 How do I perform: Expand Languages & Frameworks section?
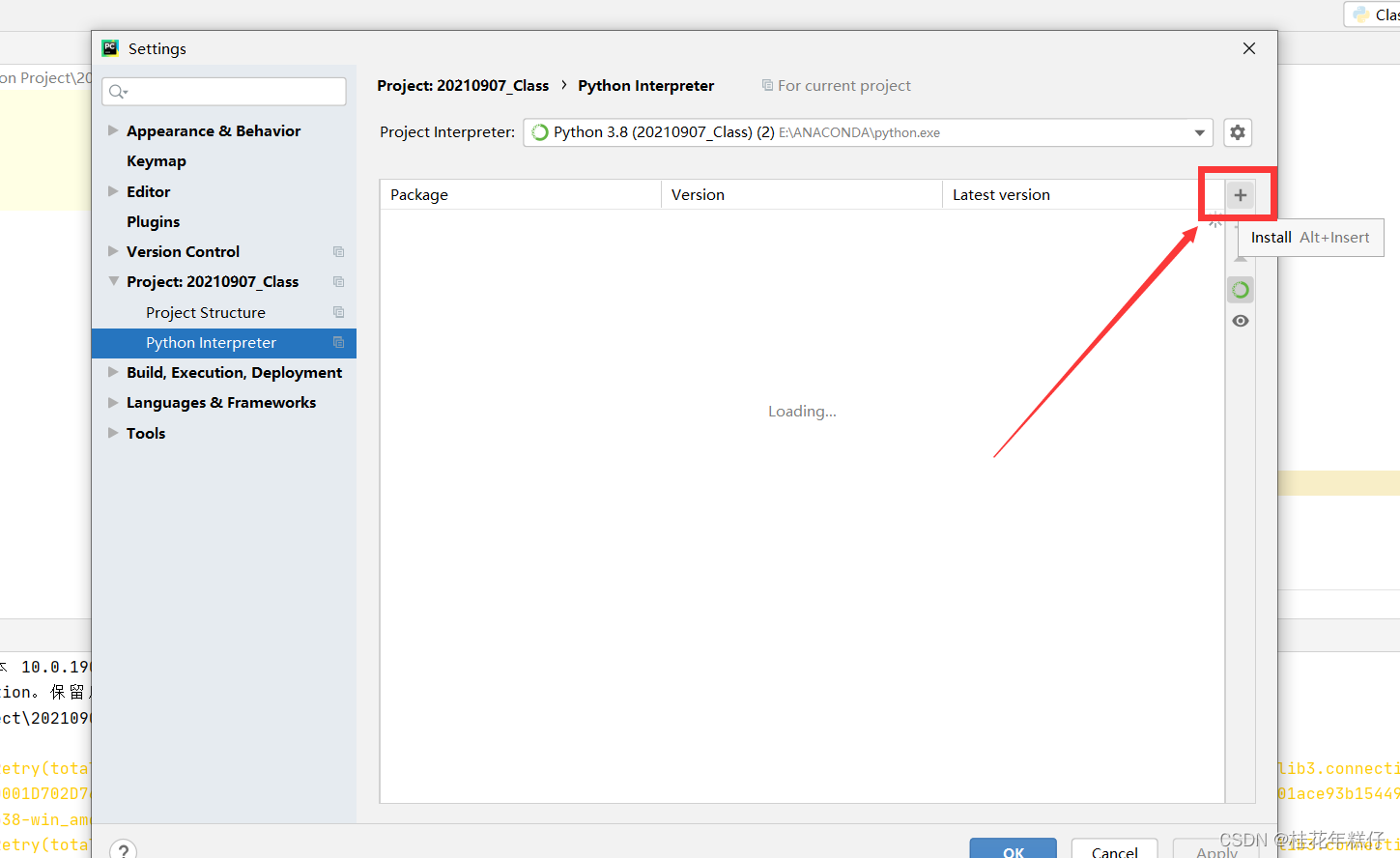click(113, 402)
